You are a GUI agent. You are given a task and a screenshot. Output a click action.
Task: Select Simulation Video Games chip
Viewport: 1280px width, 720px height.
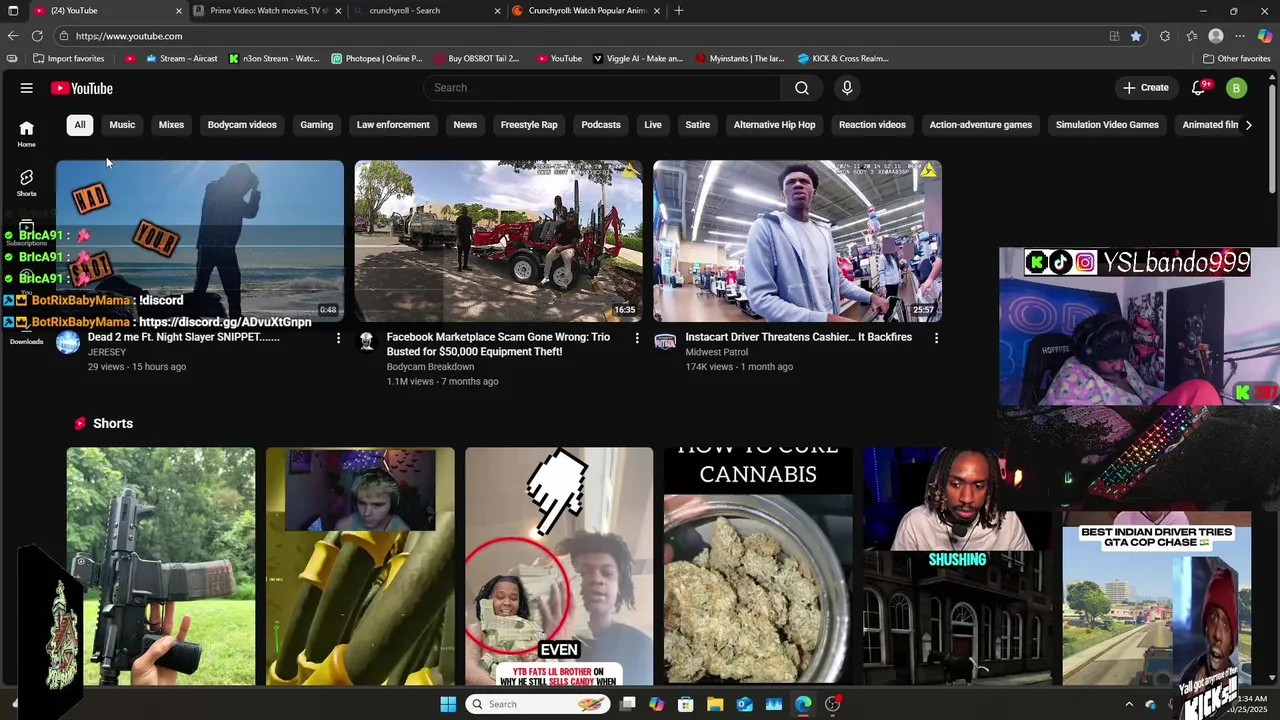[1107, 125]
